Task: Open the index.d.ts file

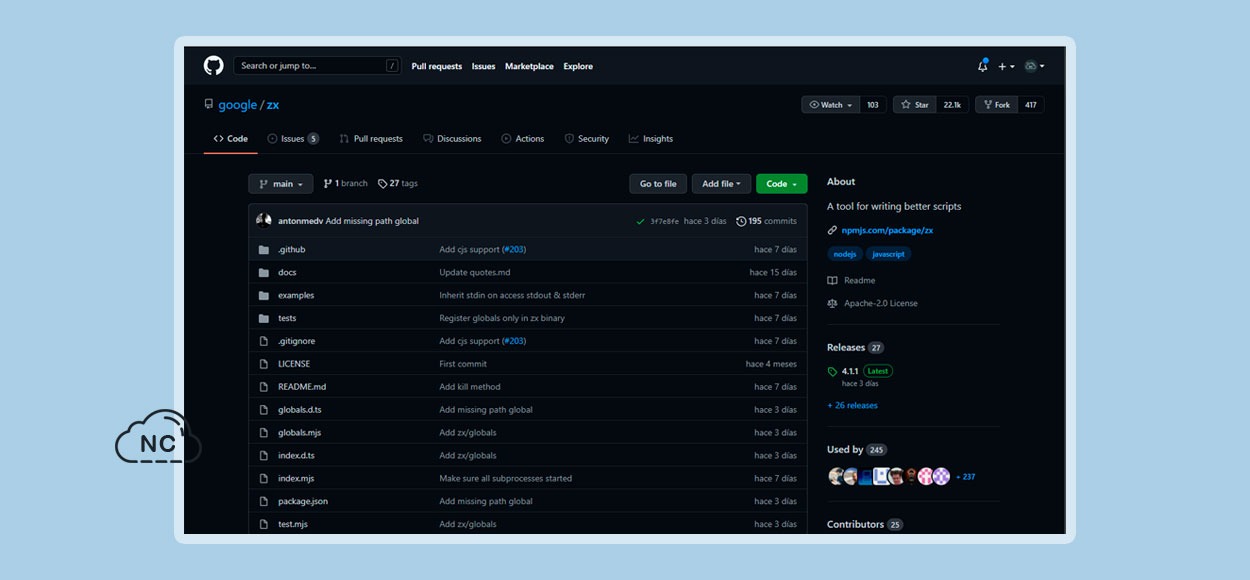Action: pos(296,456)
